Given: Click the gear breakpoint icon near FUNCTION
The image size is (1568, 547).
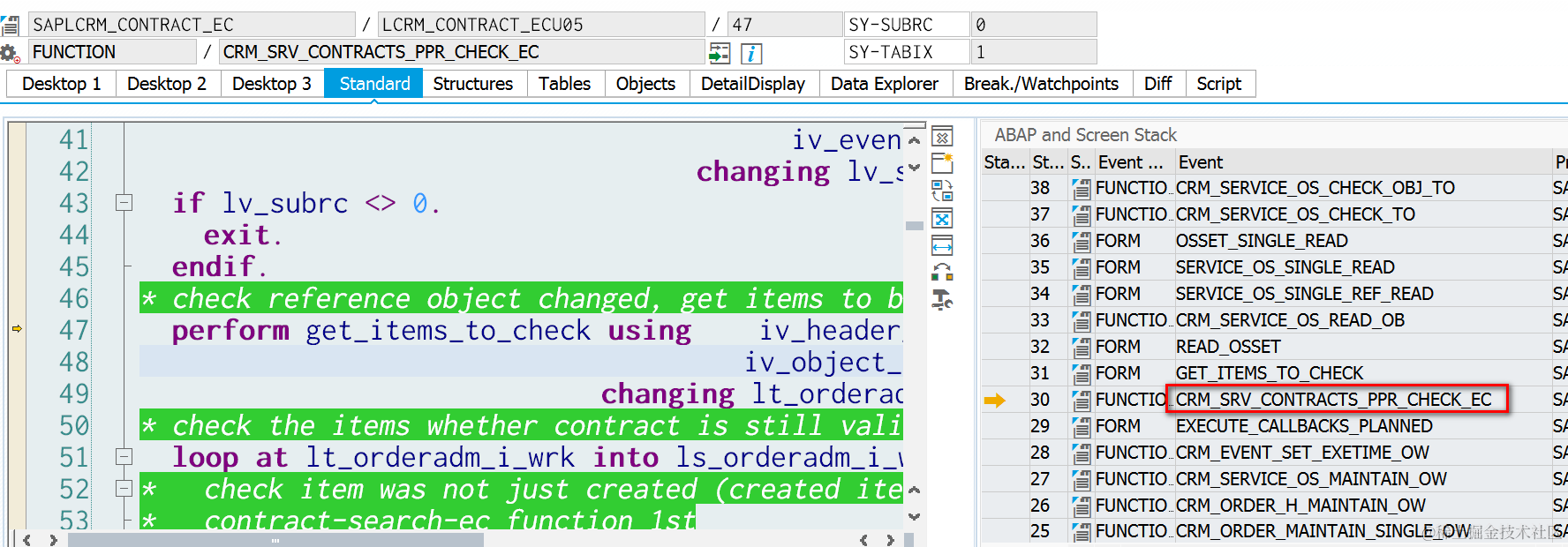Looking at the screenshot, I should coord(10,53).
